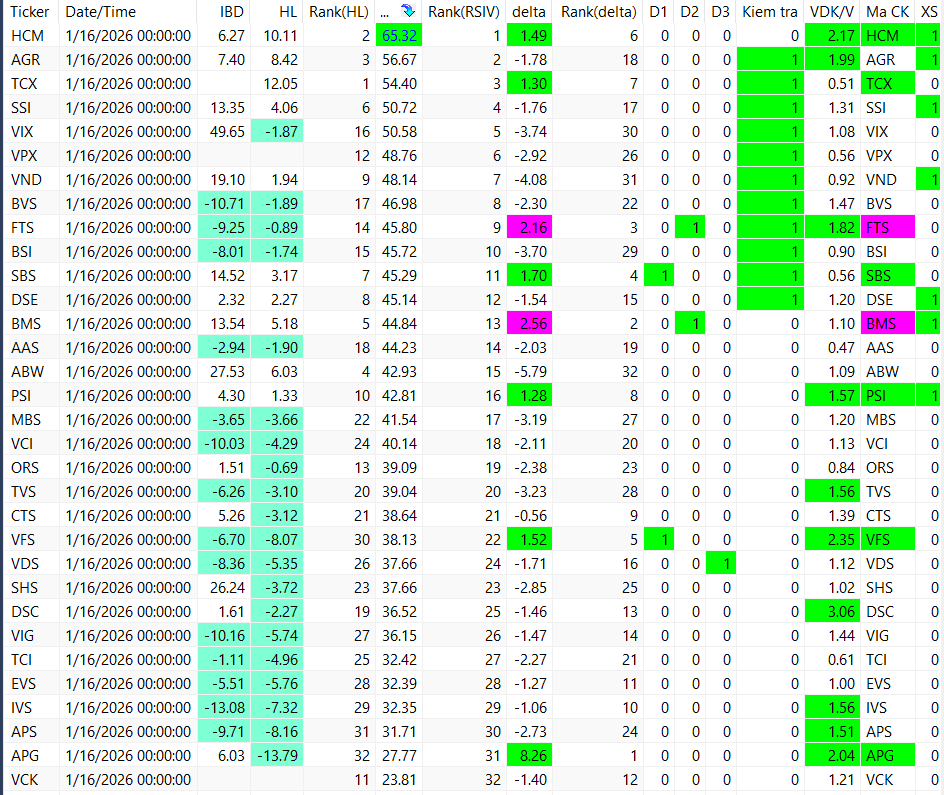Click the green delta value 1.52
This screenshot has width=944, height=795.
[x=530, y=539]
